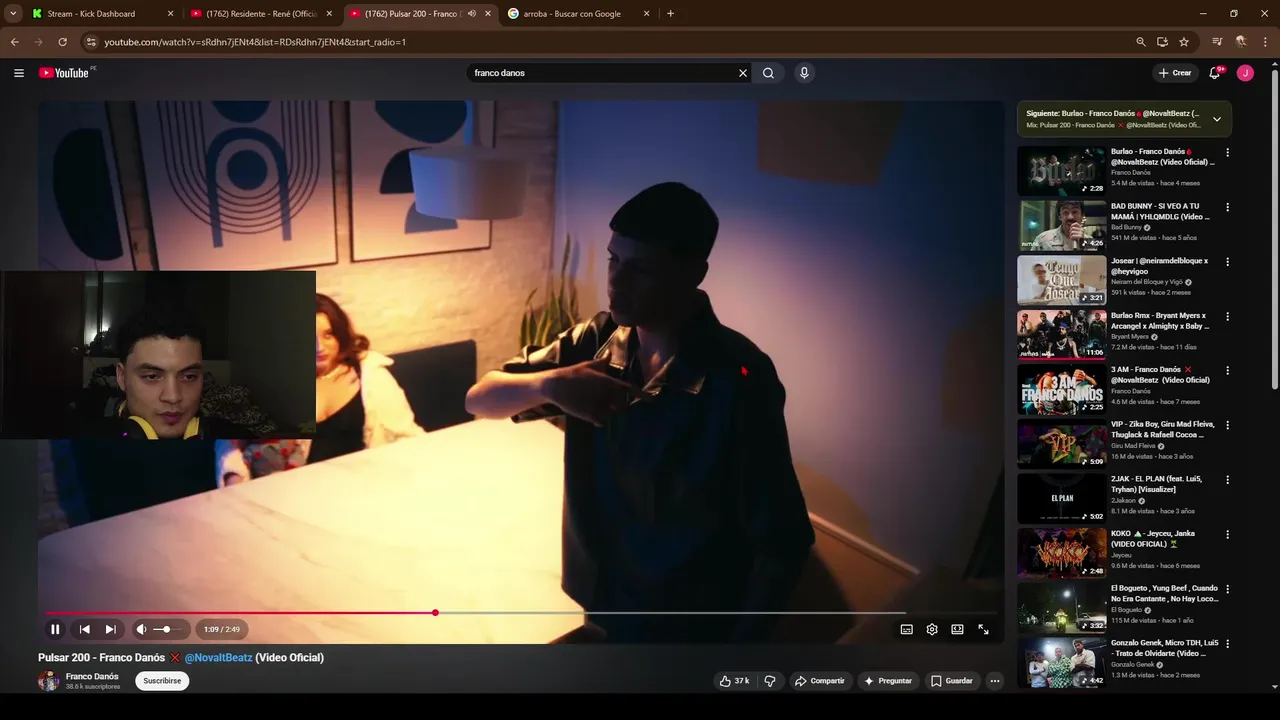The width and height of the screenshot is (1280, 720).
Task: Open Chrome three-dot menu
Action: (x=1266, y=42)
